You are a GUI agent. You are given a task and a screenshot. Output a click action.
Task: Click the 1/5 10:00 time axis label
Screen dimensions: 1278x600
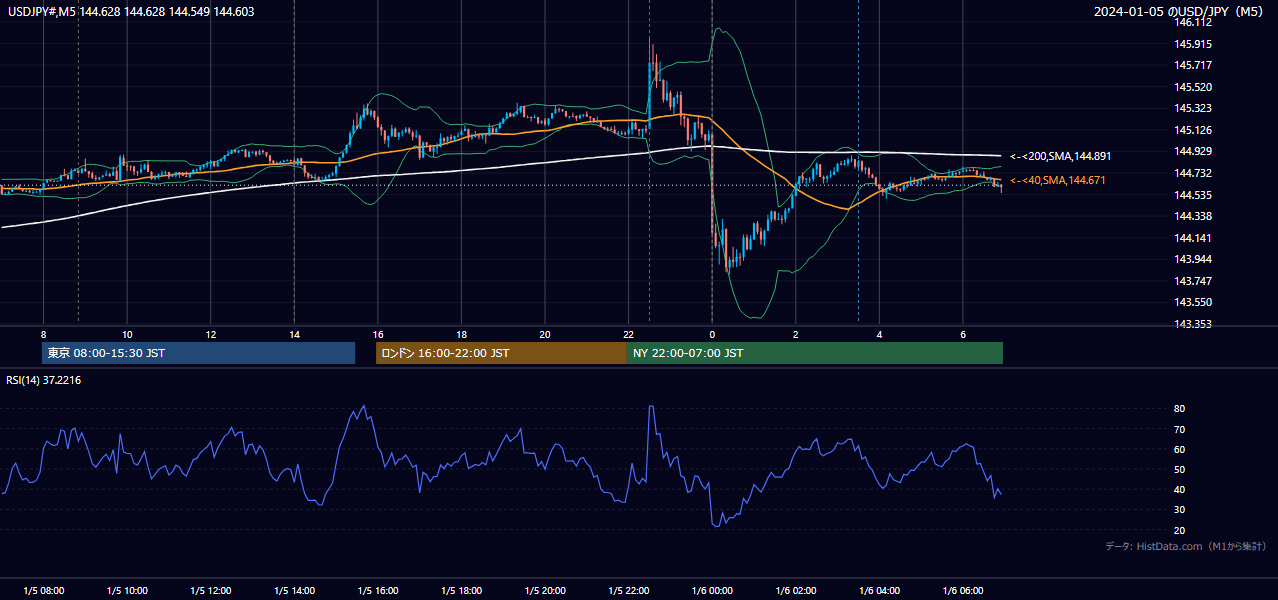pos(127,591)
